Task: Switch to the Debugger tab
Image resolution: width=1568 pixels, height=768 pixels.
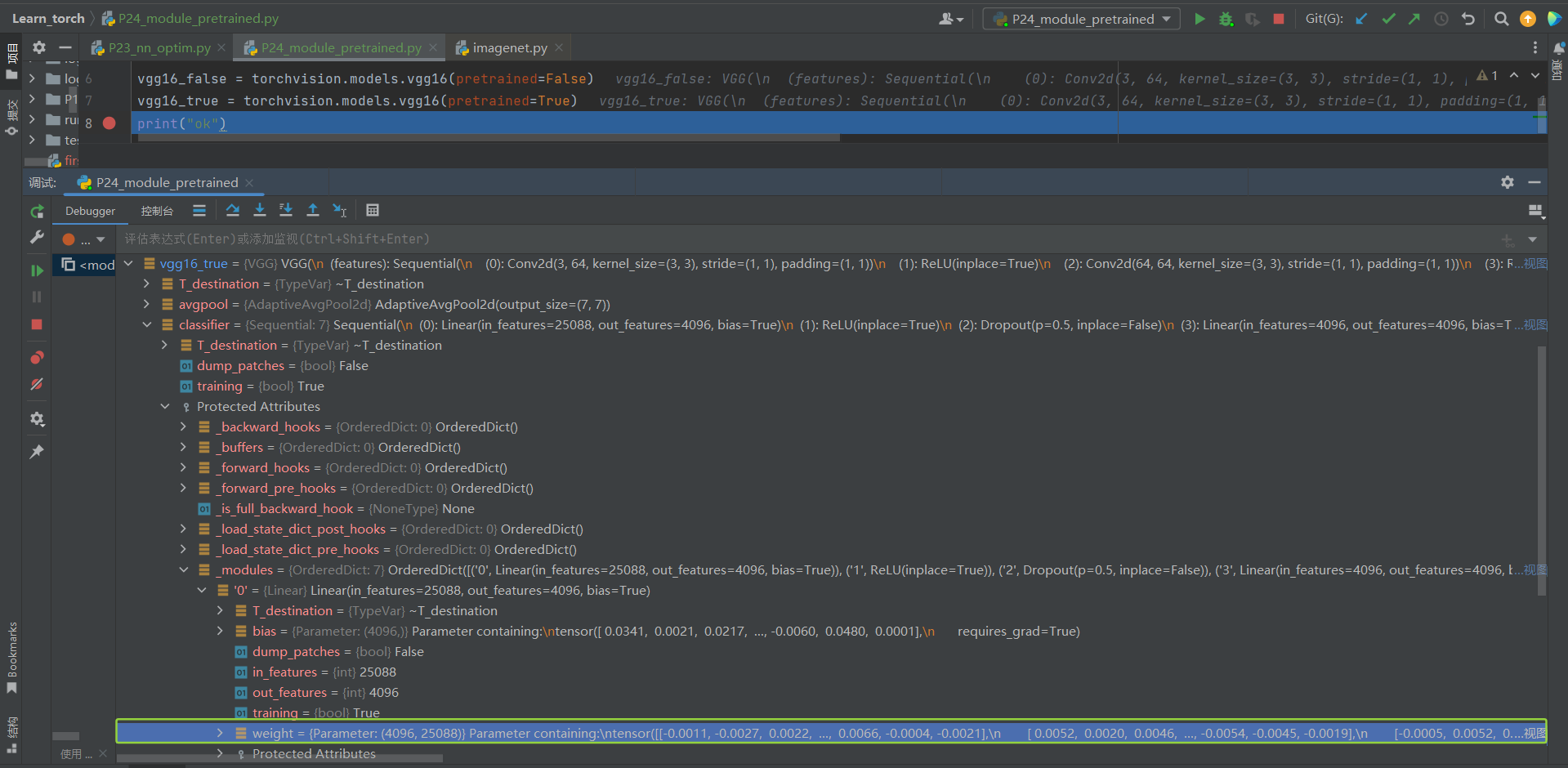Action: (91, 211)
